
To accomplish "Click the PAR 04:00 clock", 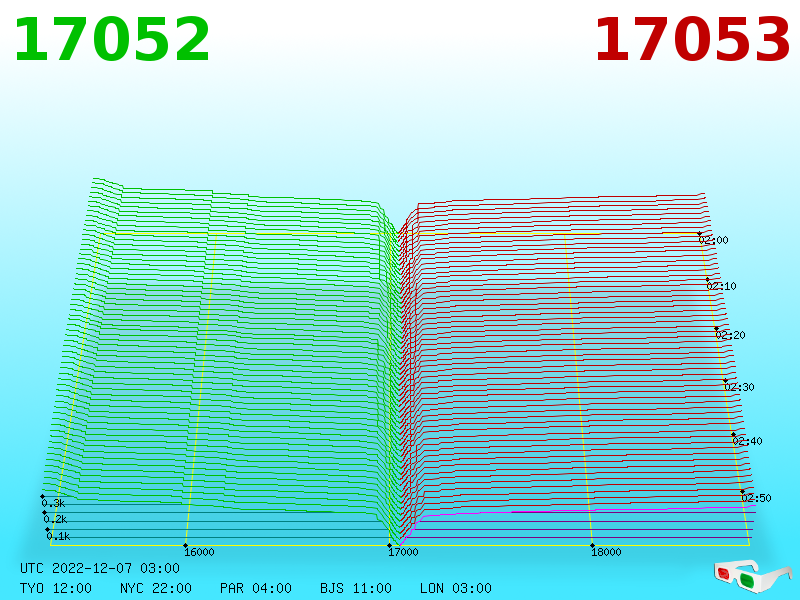I will pos(256,588).
